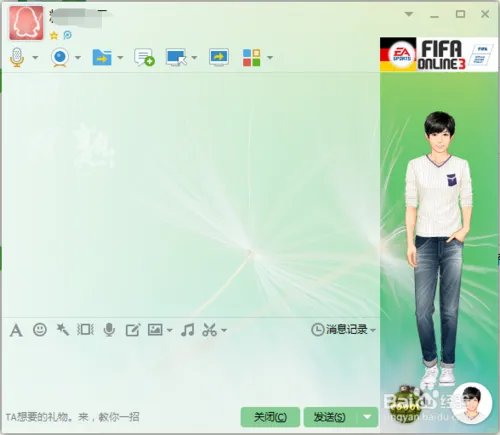Record a voice message with microphone icon
This screenshot has height=435, width=500.
[x=109, y=330]
